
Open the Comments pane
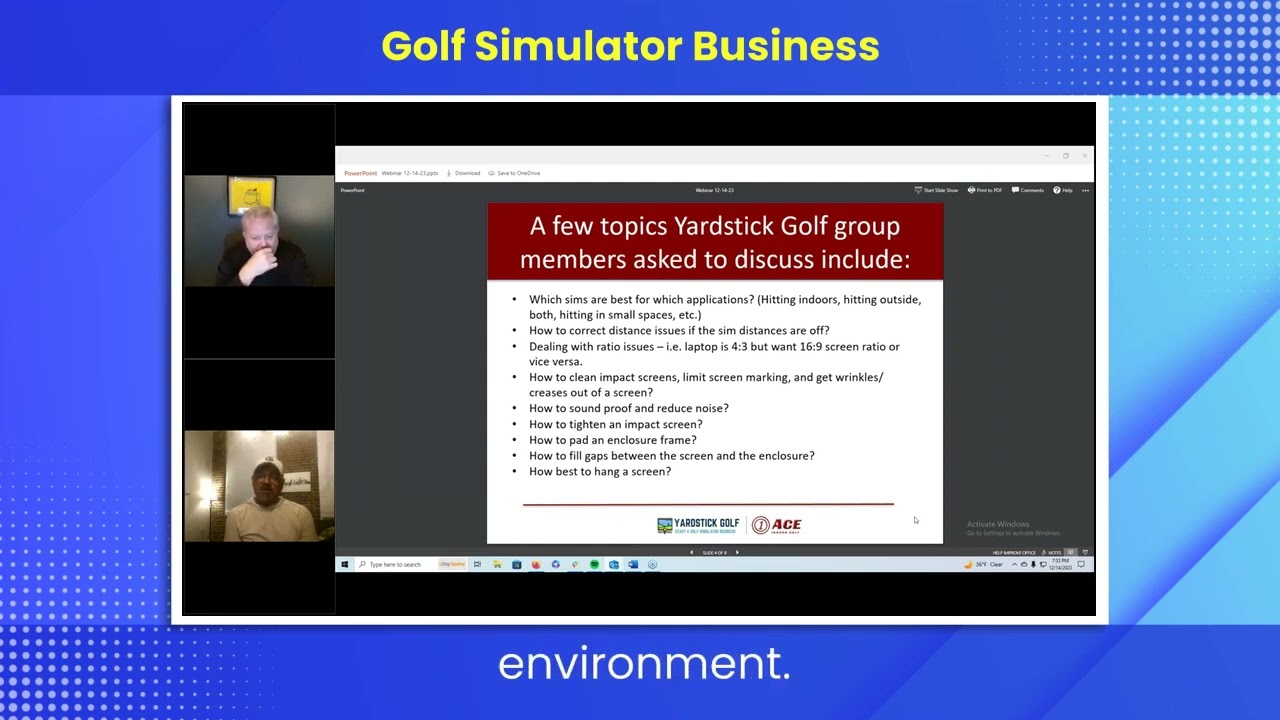pos(1028,190)
